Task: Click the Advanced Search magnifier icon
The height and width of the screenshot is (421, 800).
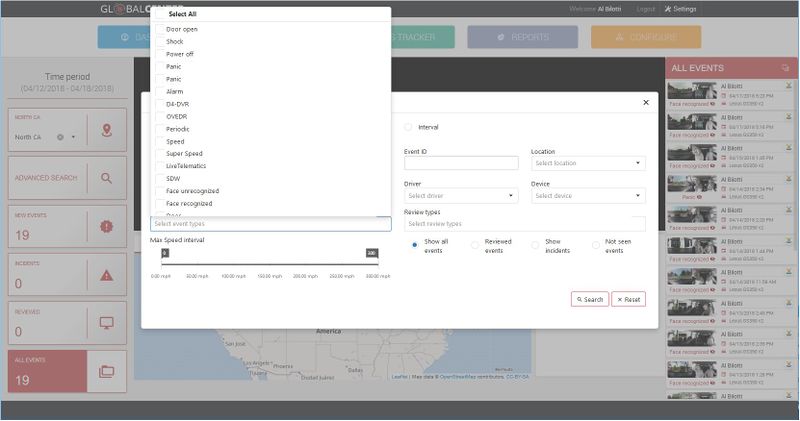Action: click(x=107, y=178)
